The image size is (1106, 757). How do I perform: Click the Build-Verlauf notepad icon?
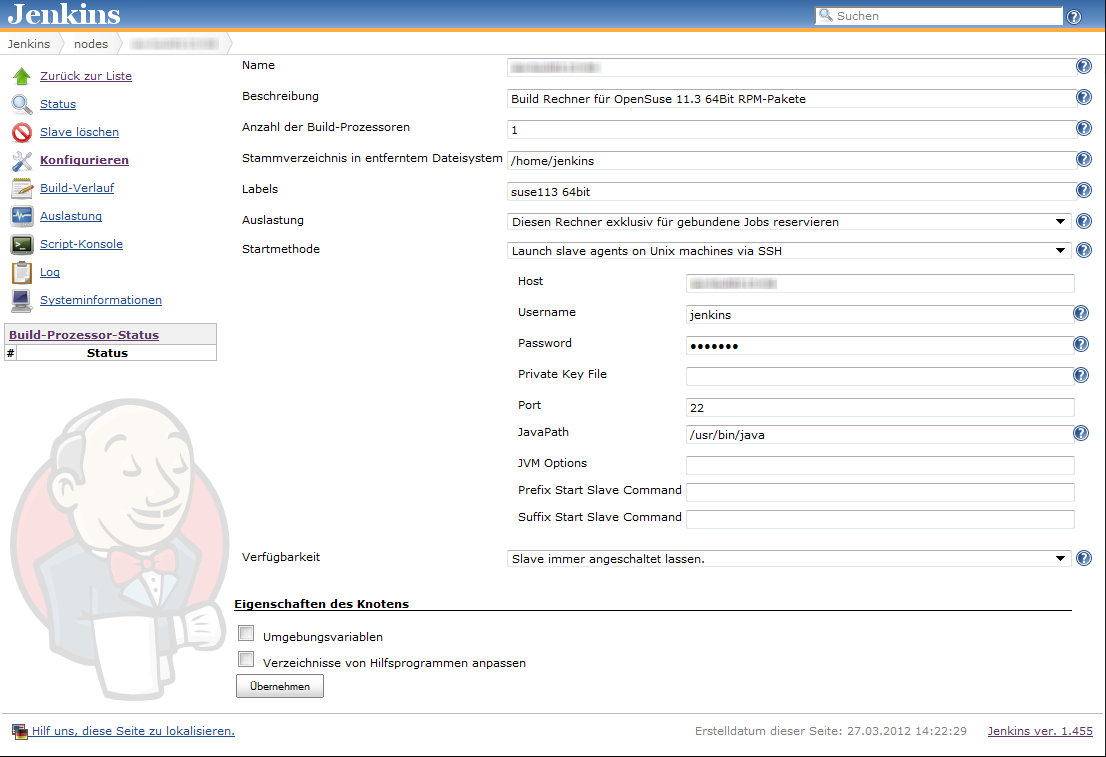click(21, 189)
